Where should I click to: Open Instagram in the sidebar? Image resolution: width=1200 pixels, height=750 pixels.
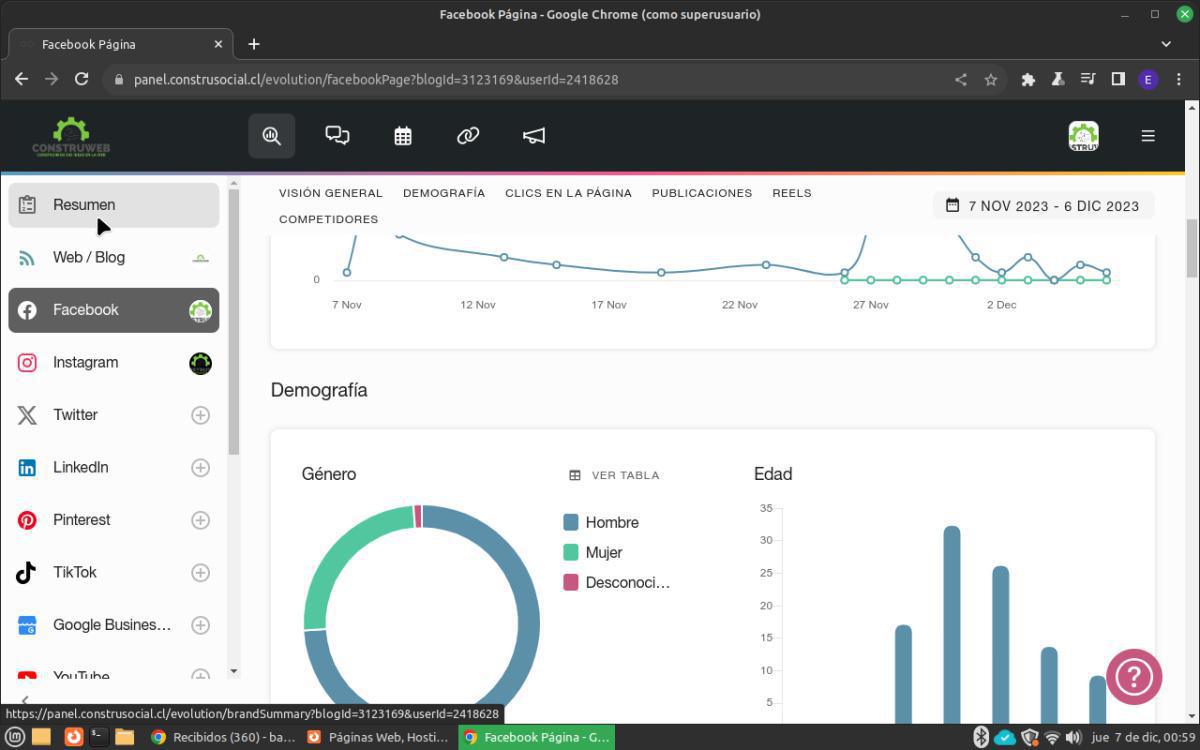click(x=85, y=362)
